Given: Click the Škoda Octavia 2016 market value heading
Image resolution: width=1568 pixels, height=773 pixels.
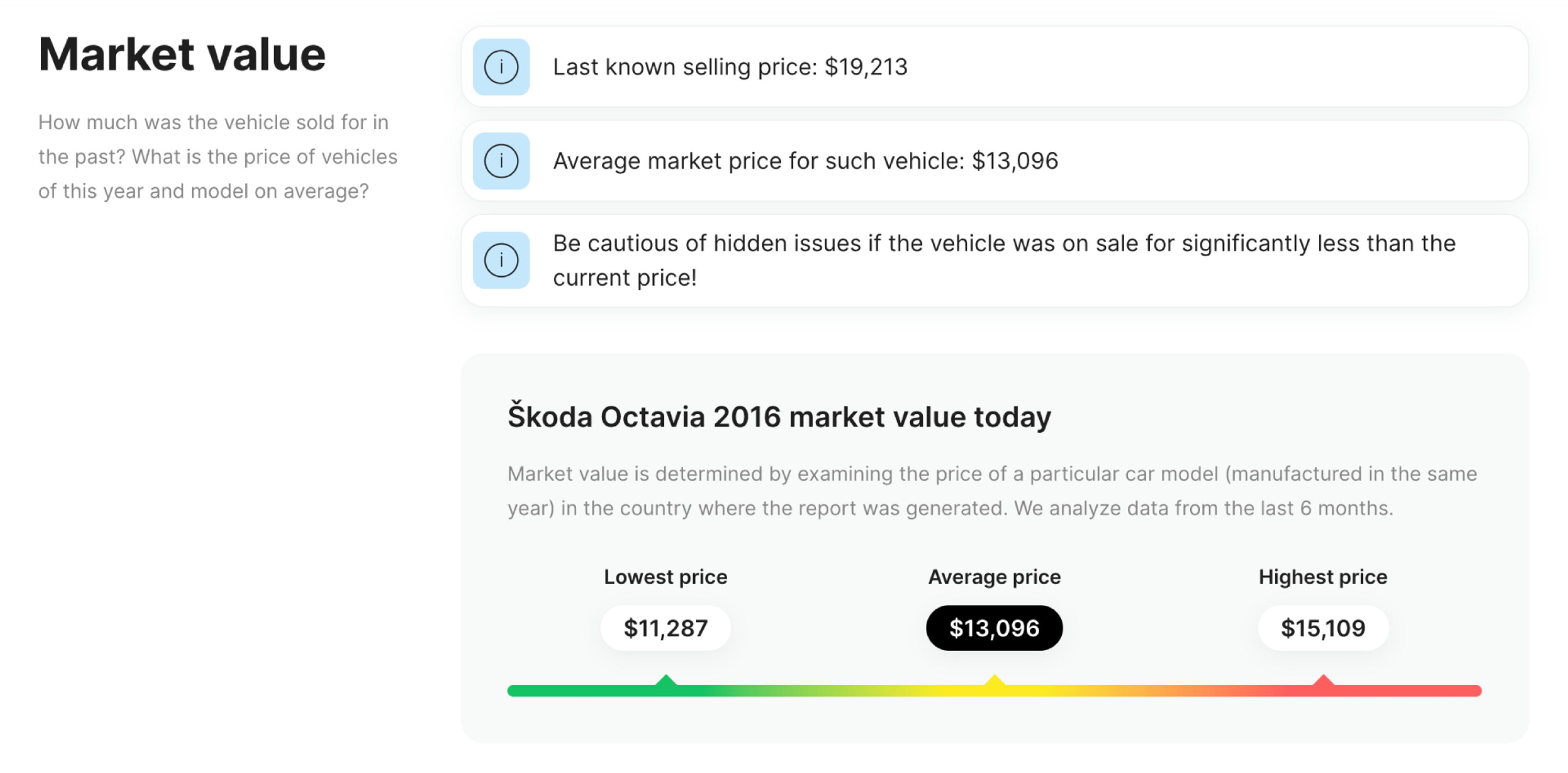Looking at the screenshot, I should pyautogui.click(x=779, y=417).
